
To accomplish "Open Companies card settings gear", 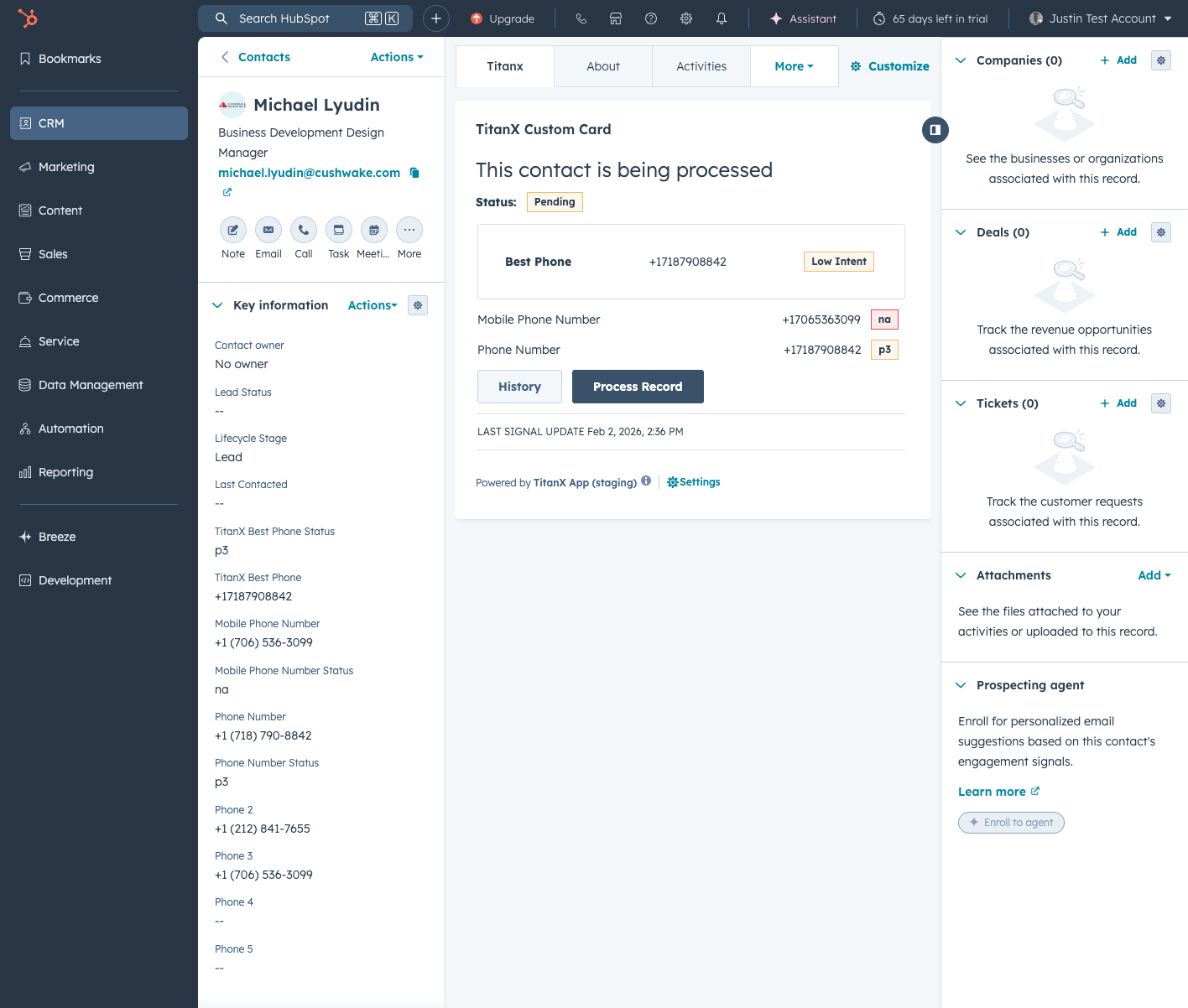I will tap(1161, 60).
